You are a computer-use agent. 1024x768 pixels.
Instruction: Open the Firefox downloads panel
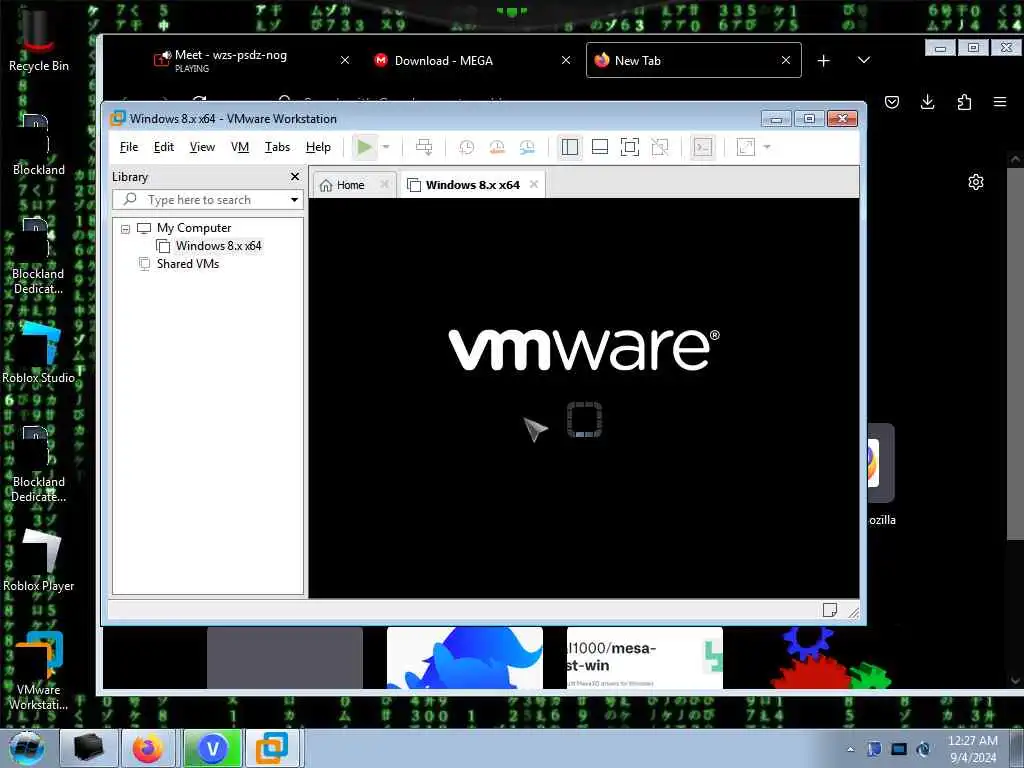pyautogui.click(x=927, y=102)
